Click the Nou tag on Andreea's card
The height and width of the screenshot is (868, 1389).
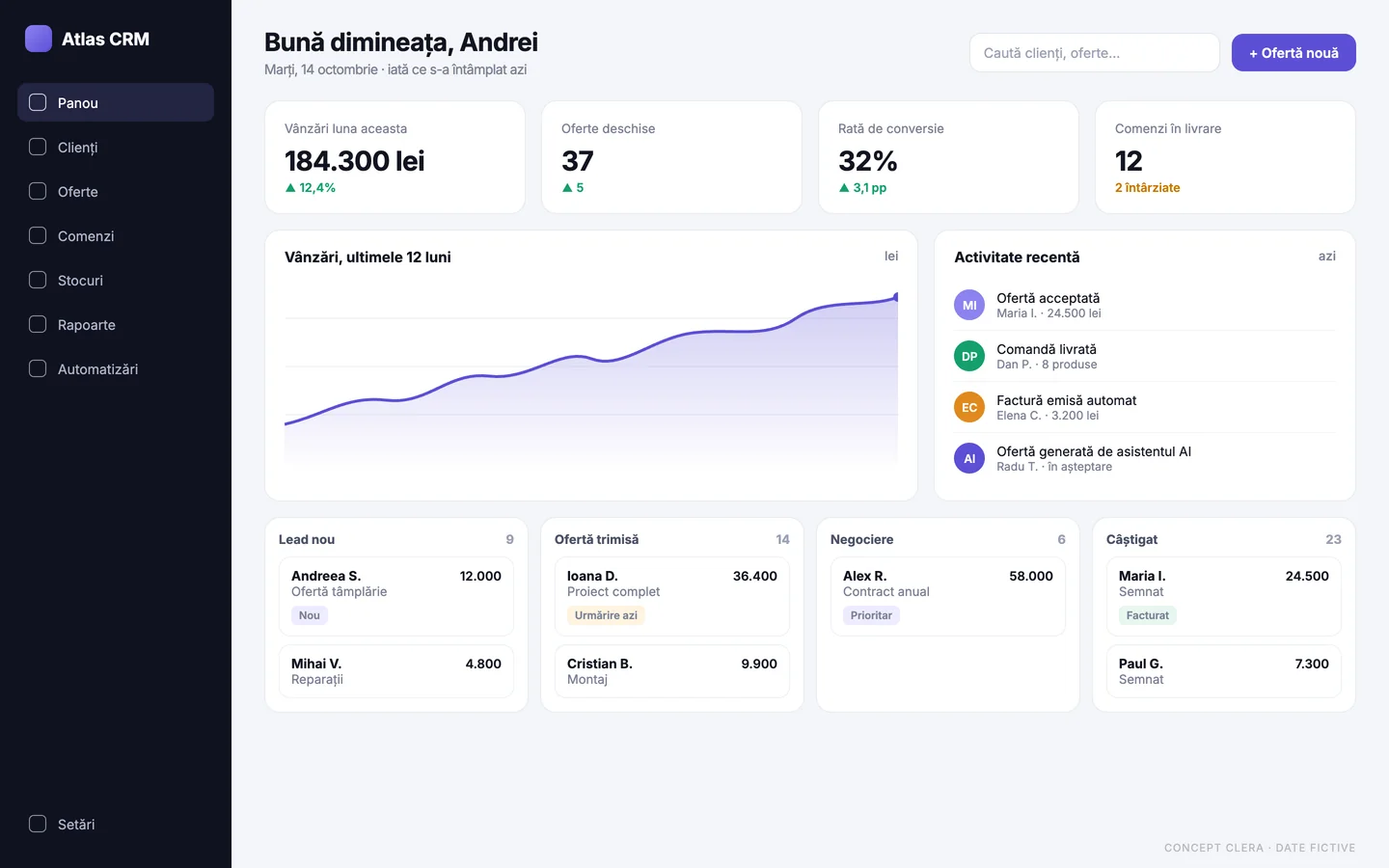310,615
